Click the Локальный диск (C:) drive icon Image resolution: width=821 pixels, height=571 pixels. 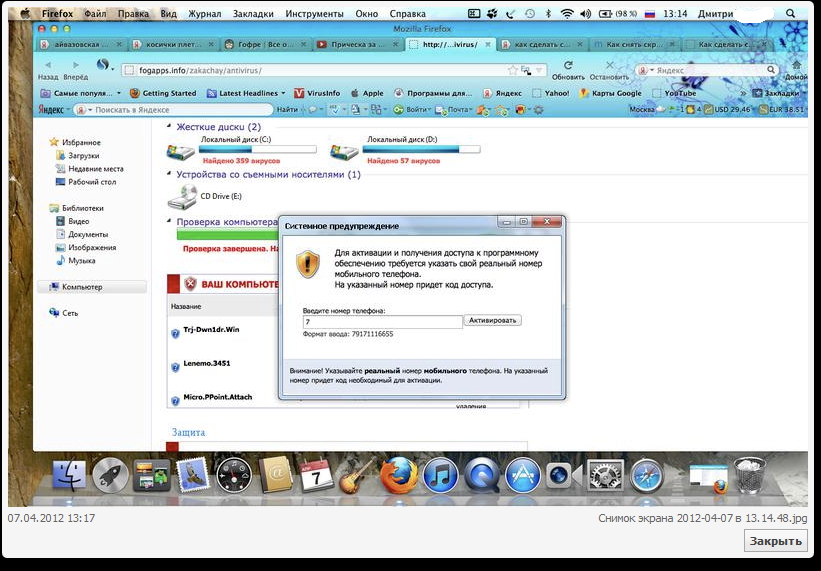pyautogui.click(x=181, y=152)
